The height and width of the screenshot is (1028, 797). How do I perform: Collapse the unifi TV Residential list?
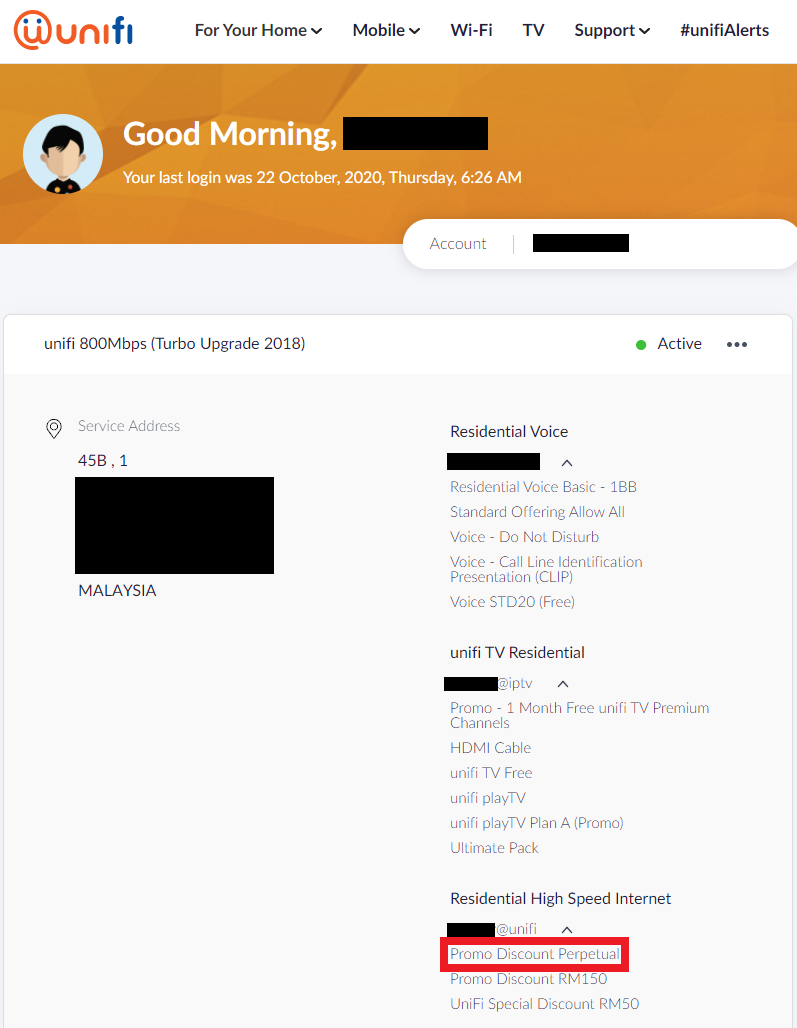pyautogui.click(x=563, y=684)
